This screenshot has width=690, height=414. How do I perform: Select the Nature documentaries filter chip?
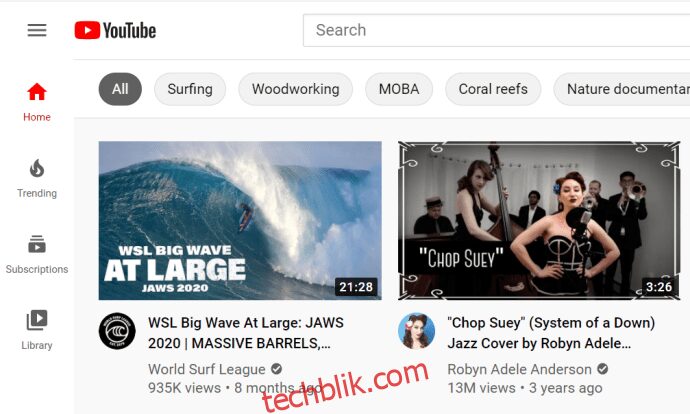(622, 89)
